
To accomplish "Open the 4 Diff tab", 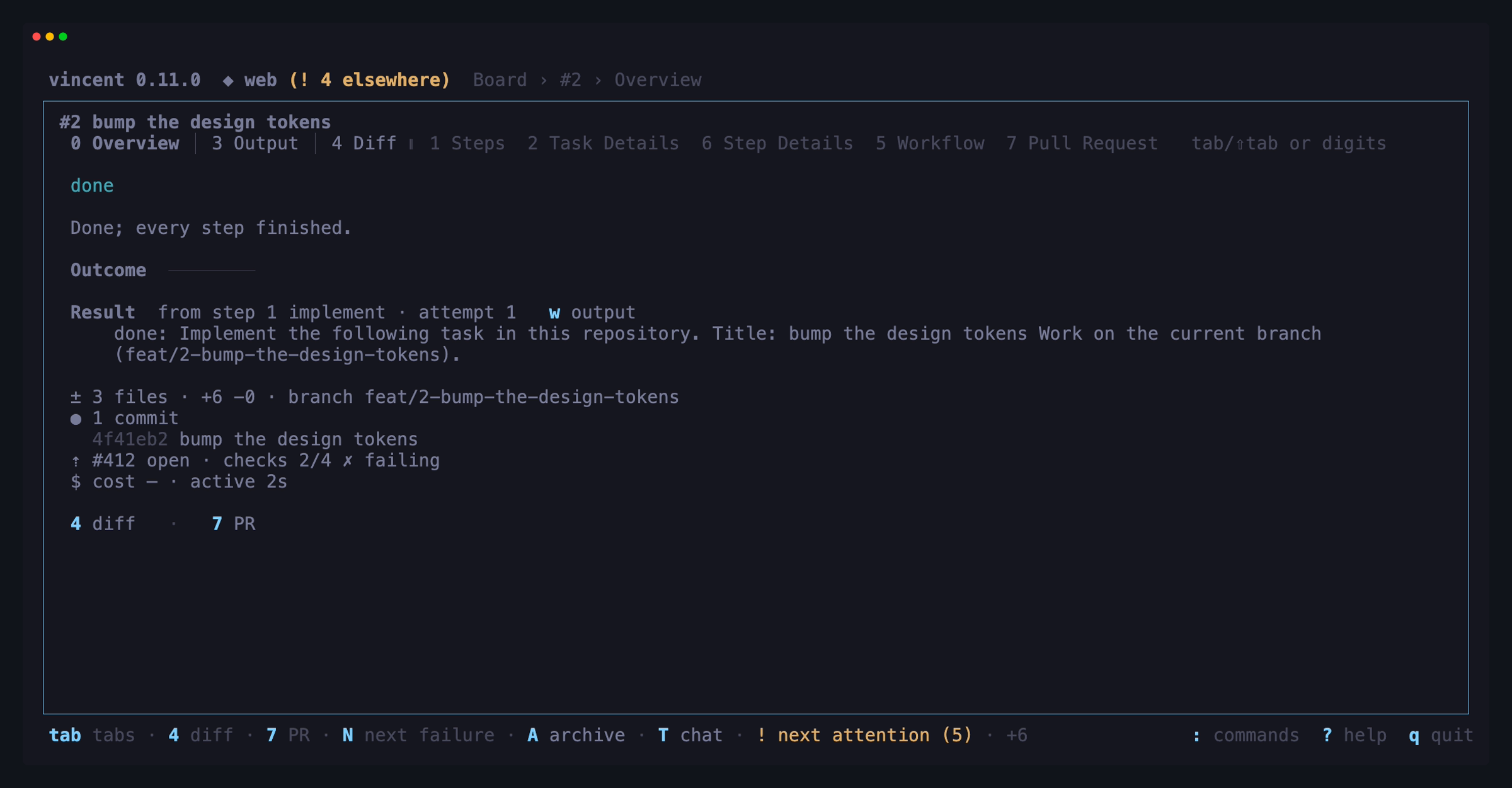I will (x=364, y=143).
